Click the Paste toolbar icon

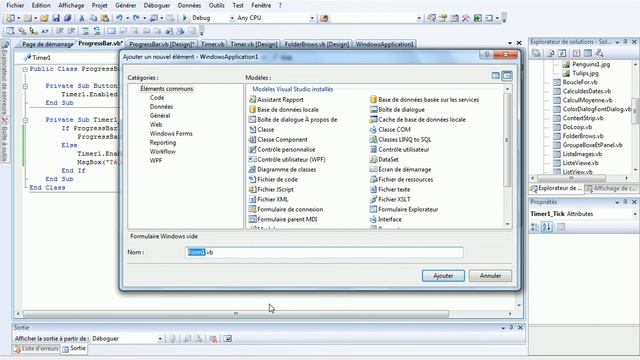coord(105,18)
